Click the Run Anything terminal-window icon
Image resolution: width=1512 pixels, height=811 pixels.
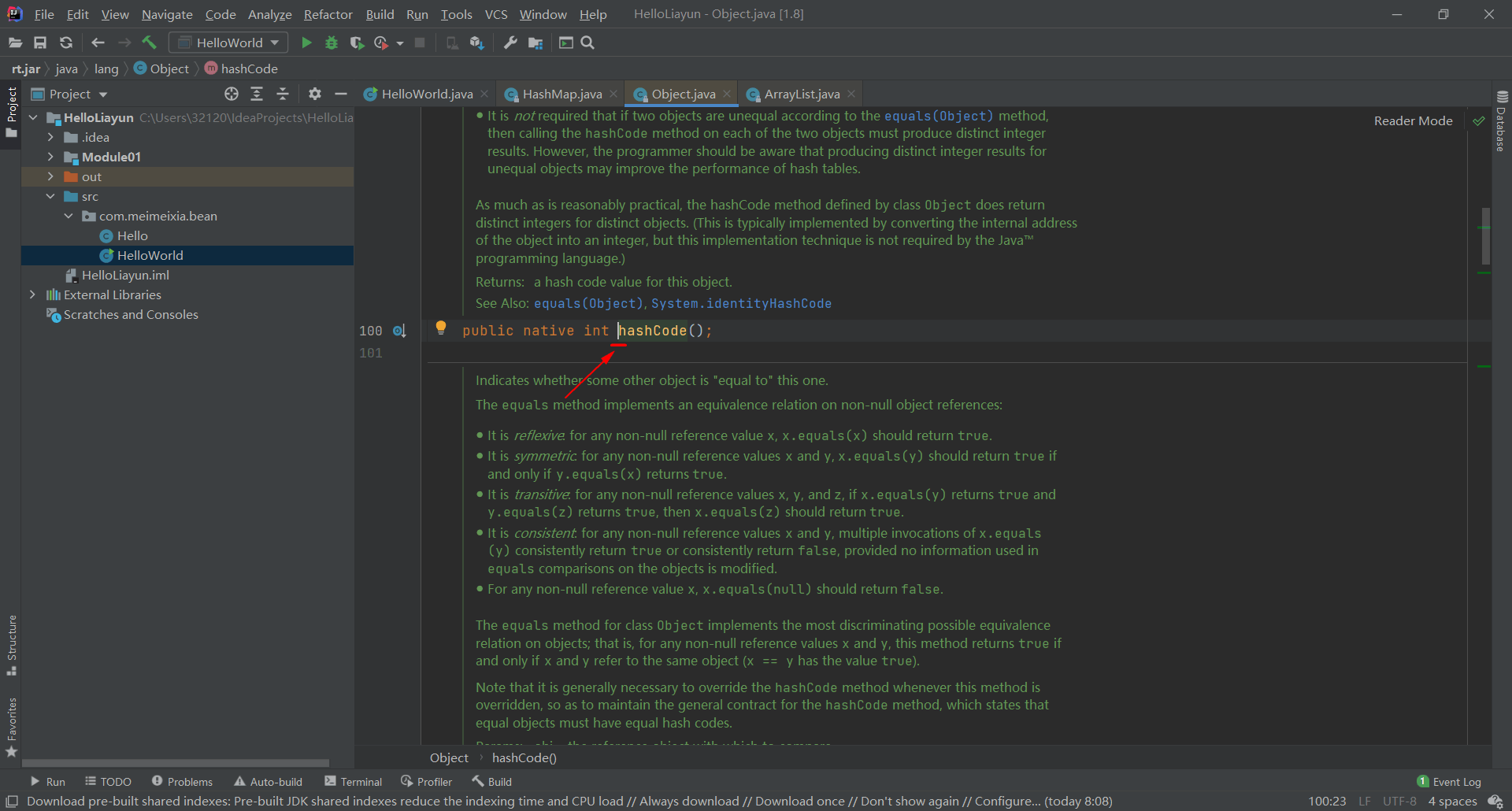click(x=565, y=43)
